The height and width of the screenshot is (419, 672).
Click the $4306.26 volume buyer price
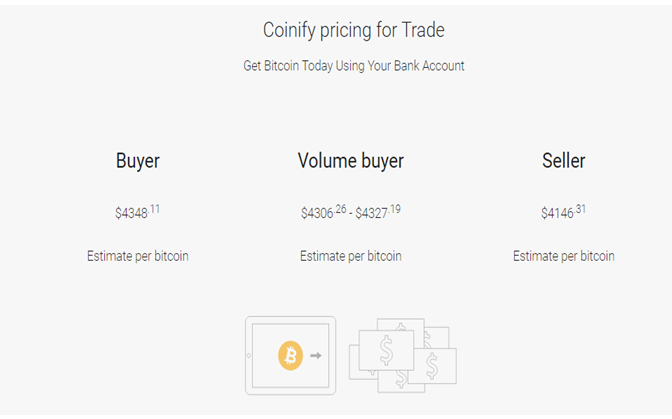pyautogui.click(x=324, y=212)
